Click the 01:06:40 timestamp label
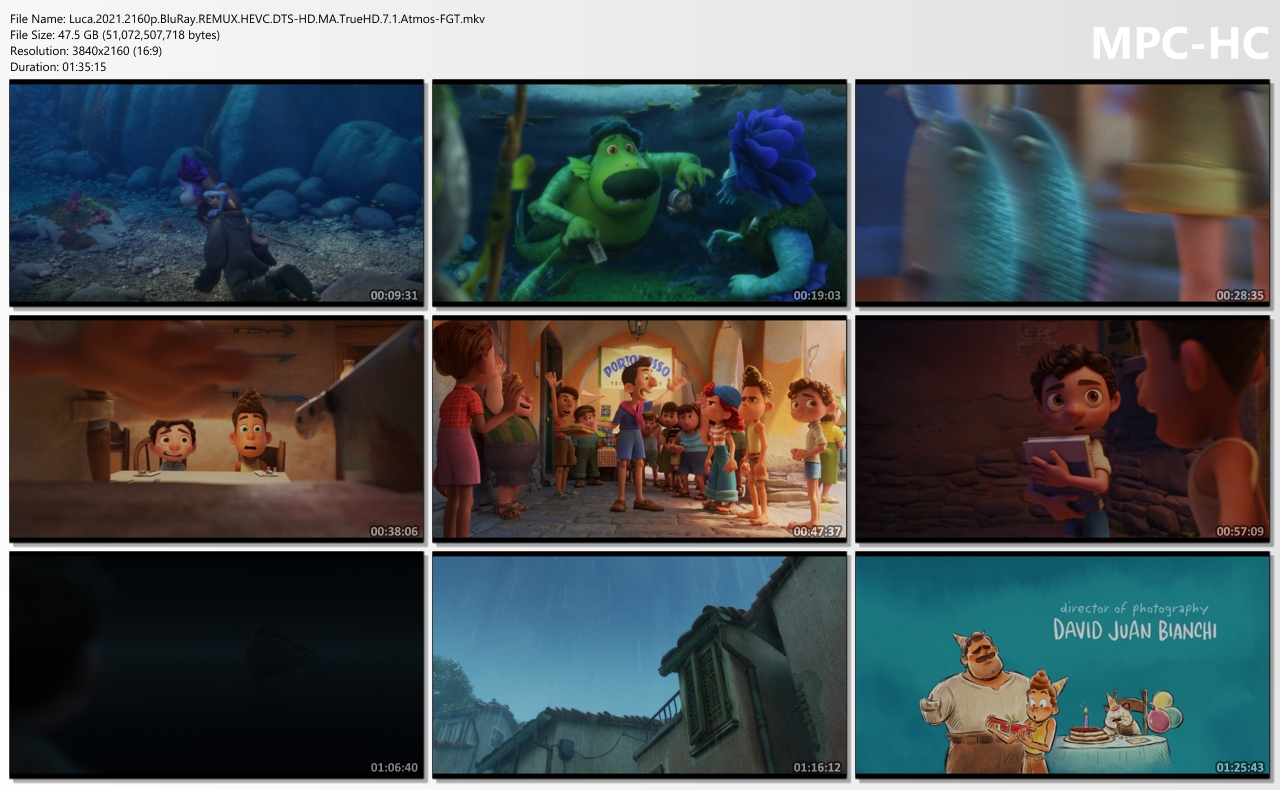The height and width of the screenshot is (790, 1280). pyautogui.click(x=394, y=768)
